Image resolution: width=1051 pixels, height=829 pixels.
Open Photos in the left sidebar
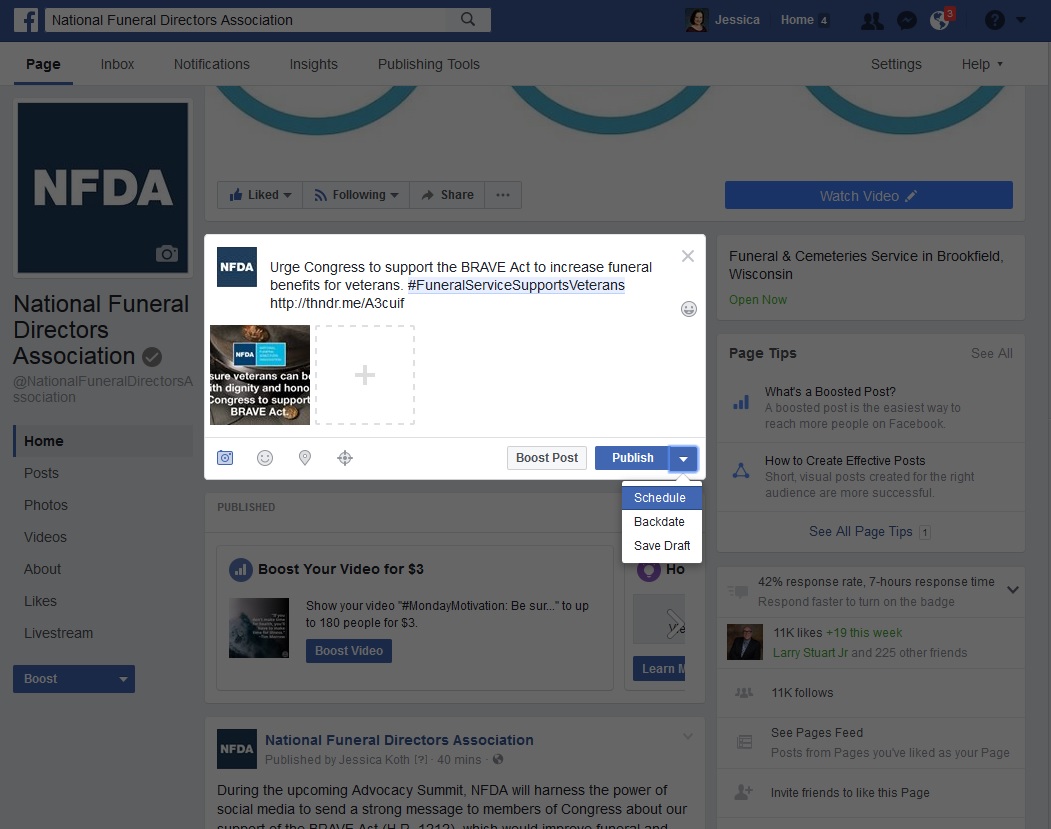click(46, 505)
